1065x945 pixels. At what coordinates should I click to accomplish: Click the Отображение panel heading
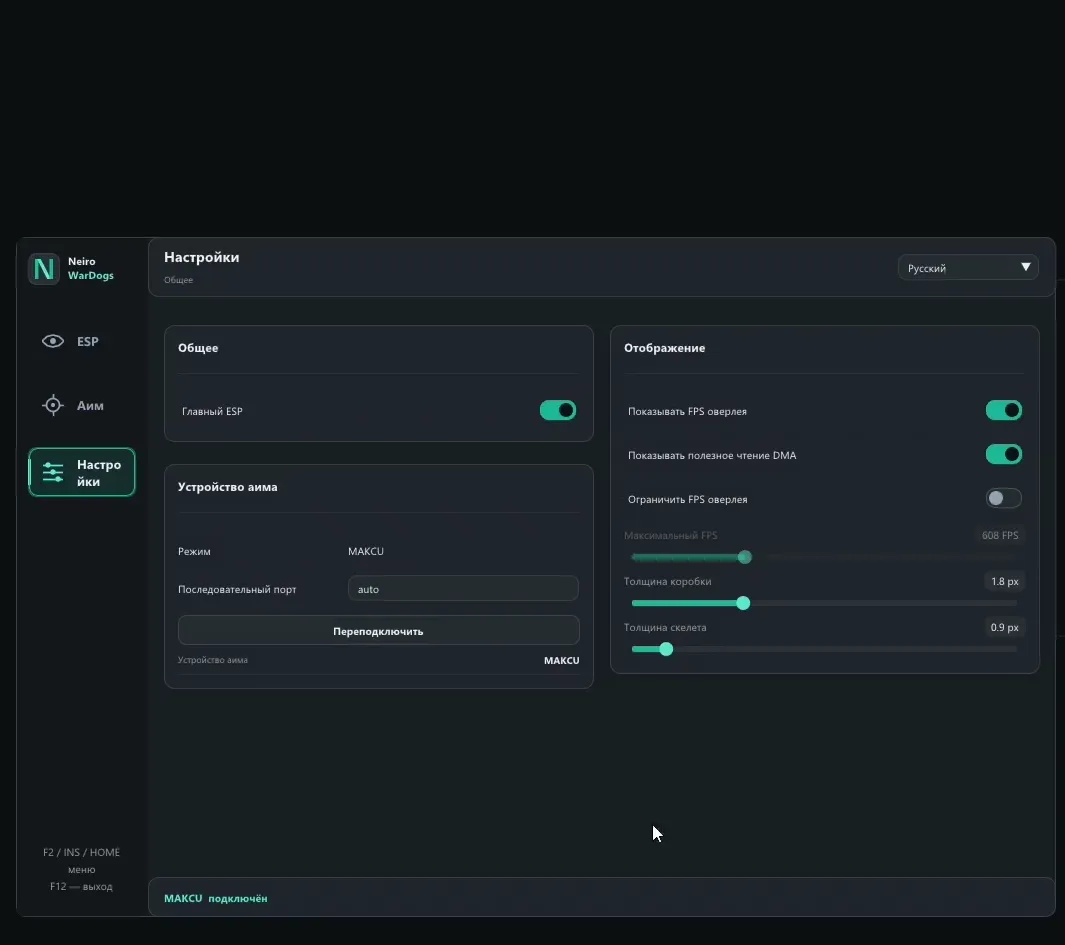point(664,348)
